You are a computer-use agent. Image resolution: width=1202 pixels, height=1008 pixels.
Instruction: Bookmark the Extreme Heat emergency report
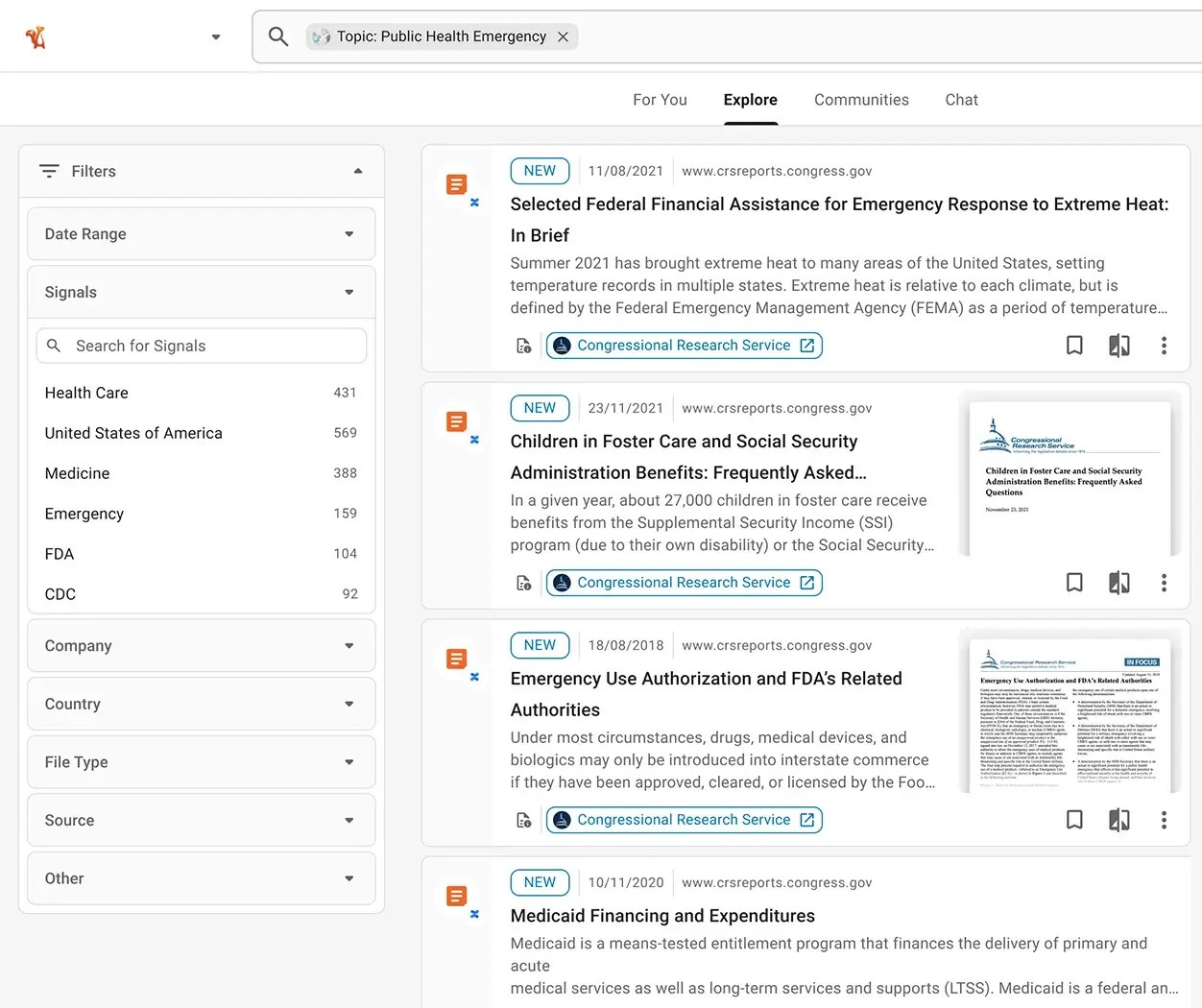[1074, 345]
